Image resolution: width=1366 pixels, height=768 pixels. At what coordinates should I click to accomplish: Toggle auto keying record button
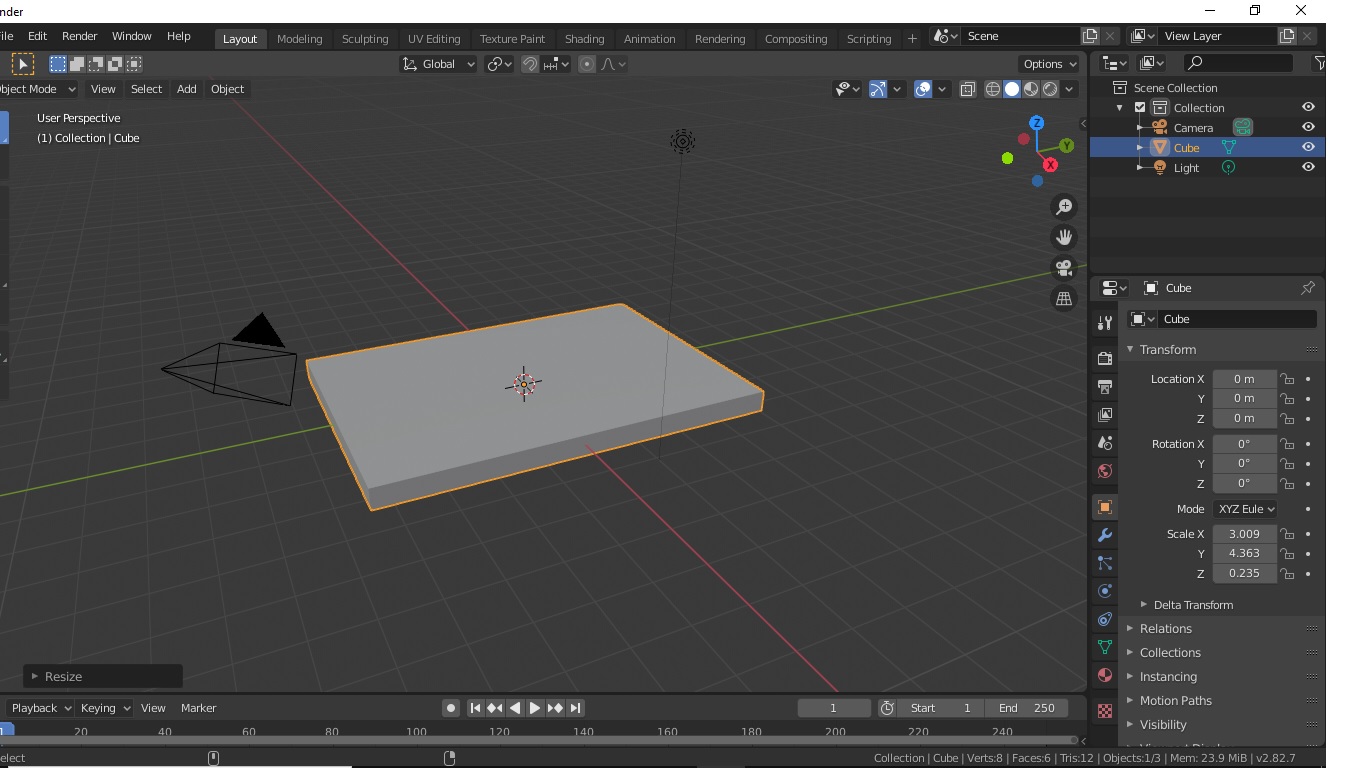pyautogui.click(x=451, y=708)
